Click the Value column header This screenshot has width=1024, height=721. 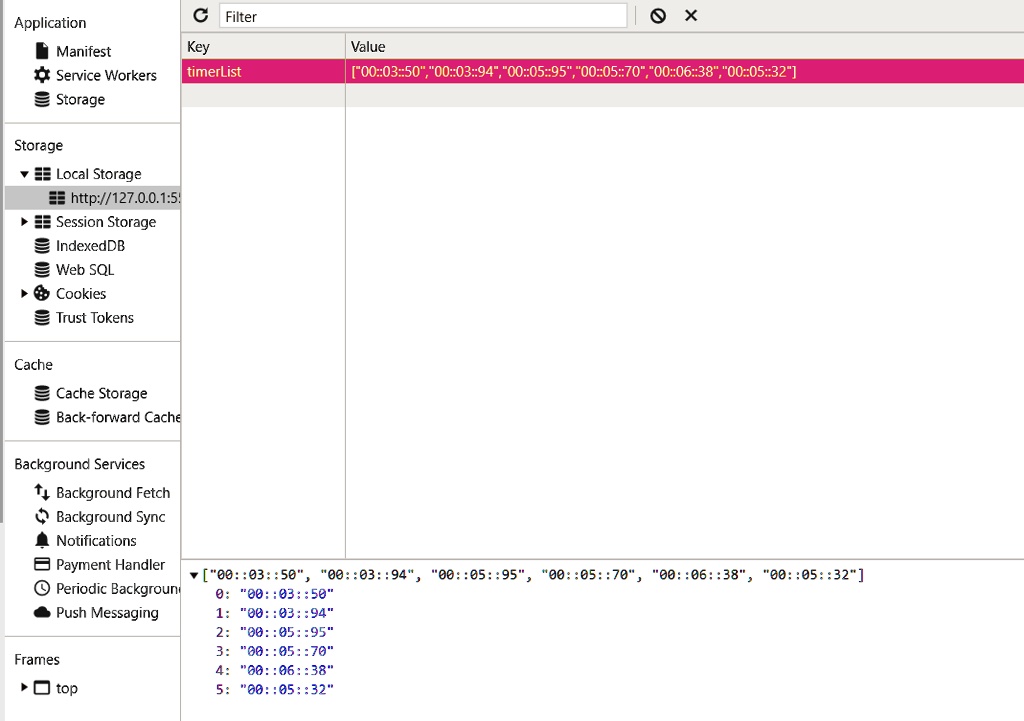[368, 47]
